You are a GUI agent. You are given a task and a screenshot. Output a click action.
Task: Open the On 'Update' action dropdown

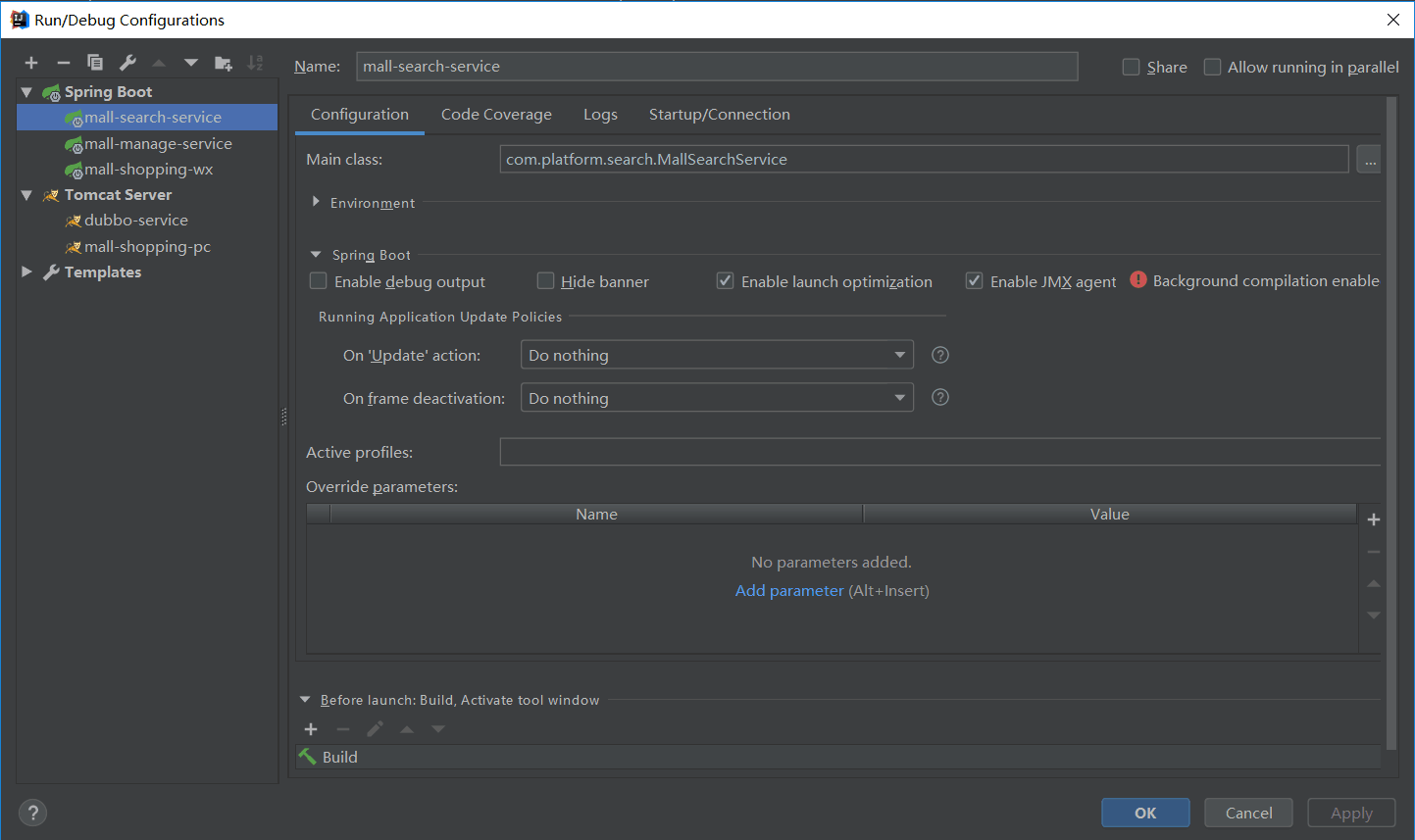click(x=717, y=355)
